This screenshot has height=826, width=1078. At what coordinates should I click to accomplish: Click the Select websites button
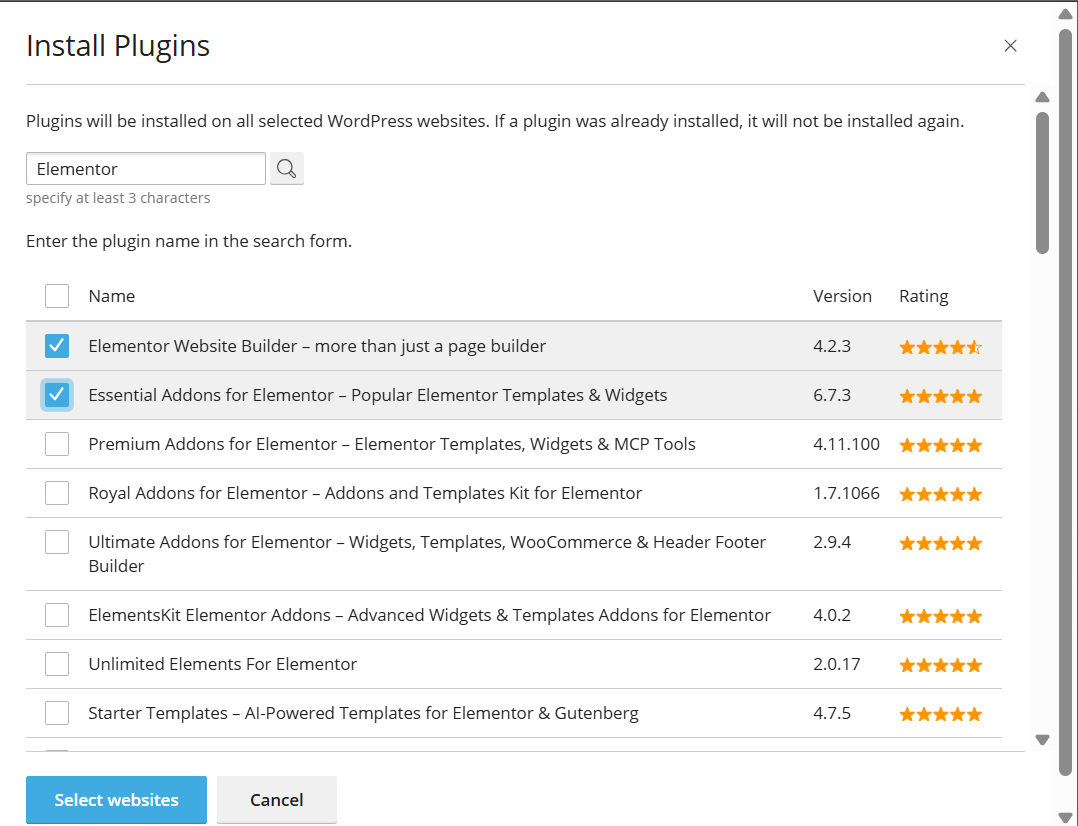tap(116, 800)
